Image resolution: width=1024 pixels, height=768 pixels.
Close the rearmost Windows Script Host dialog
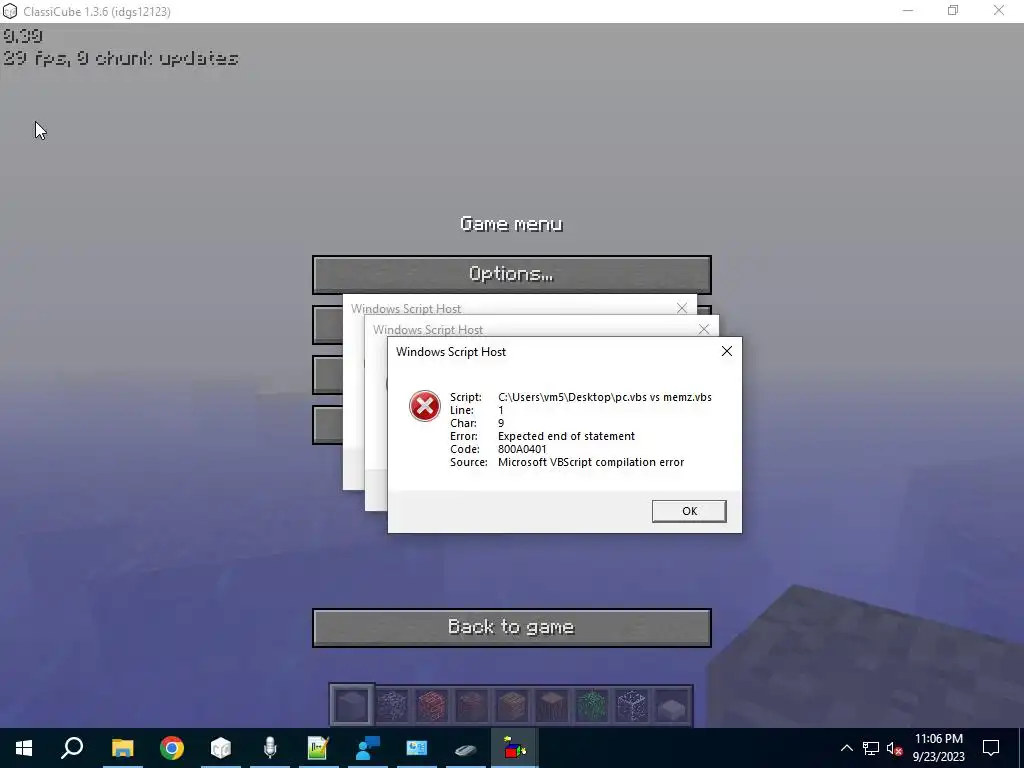click(682, 308)
